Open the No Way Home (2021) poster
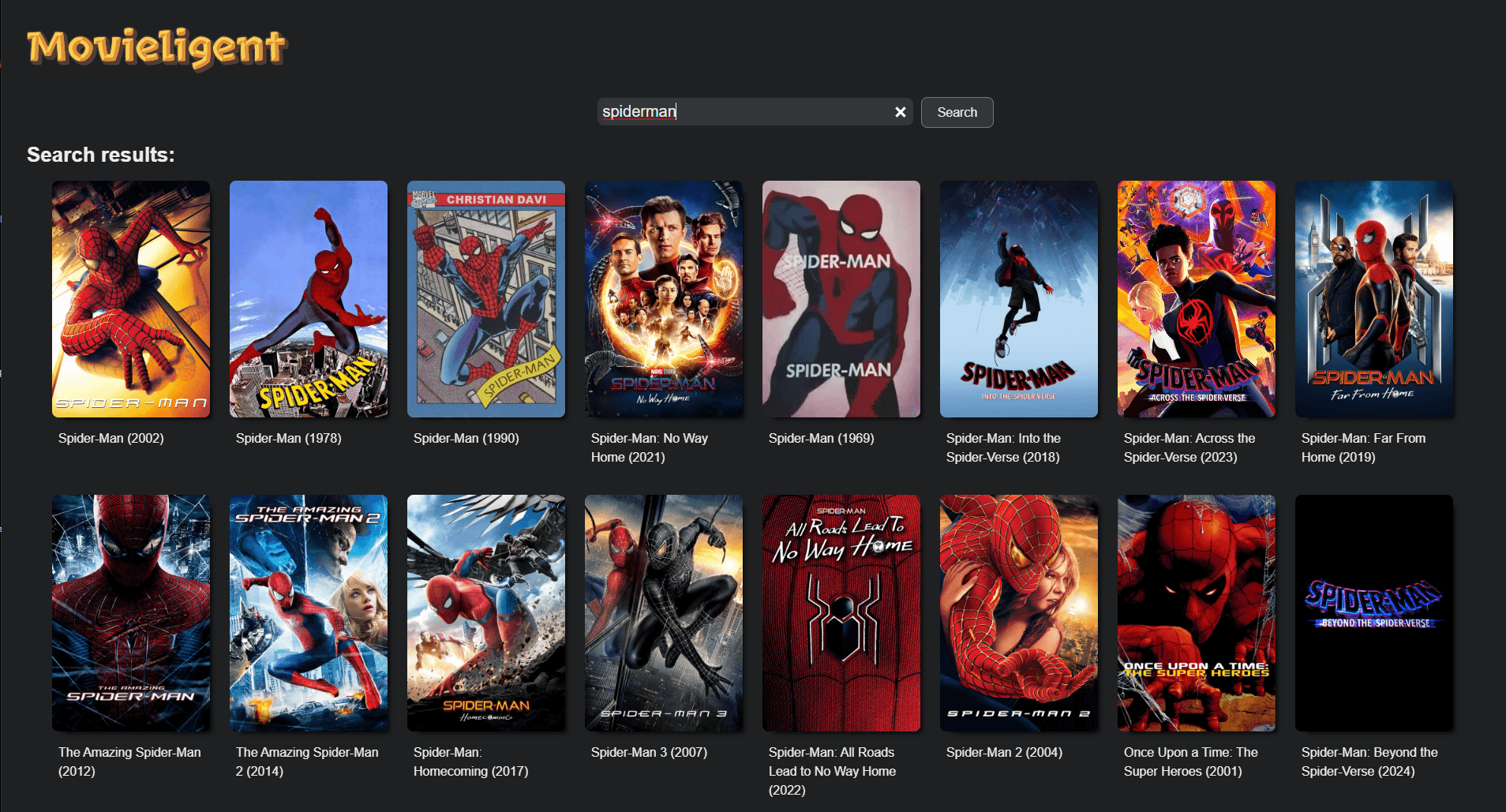Image resolution: width=1506 pixels, height=812 pixels. 664,299
